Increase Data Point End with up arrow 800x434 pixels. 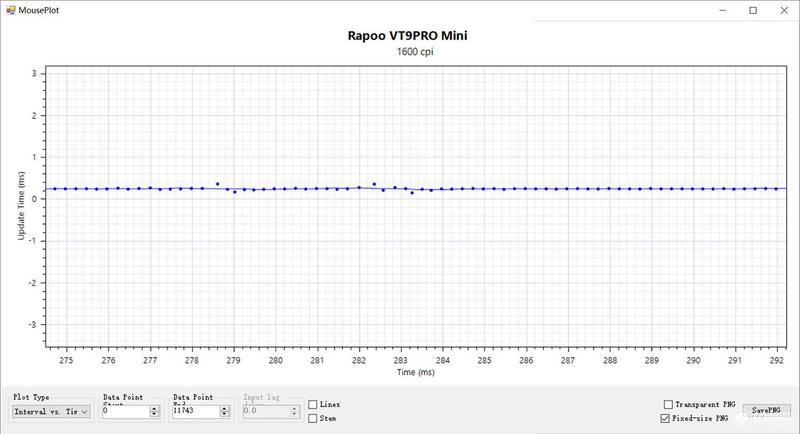(224, 409)
